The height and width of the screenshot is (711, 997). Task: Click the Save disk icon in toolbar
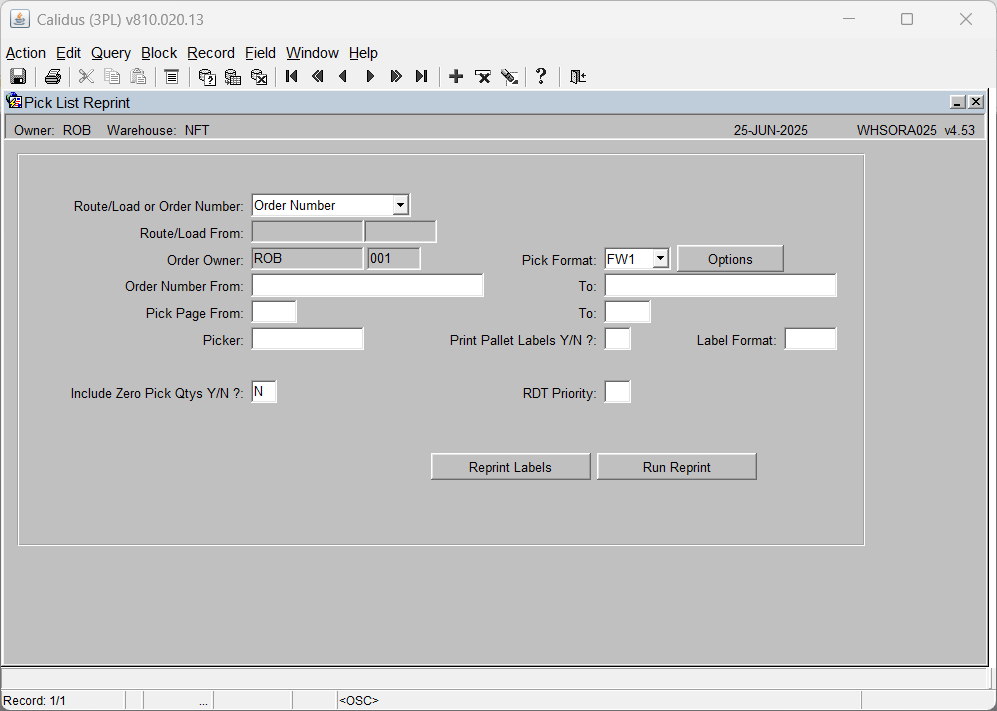[x=18, y=77]
